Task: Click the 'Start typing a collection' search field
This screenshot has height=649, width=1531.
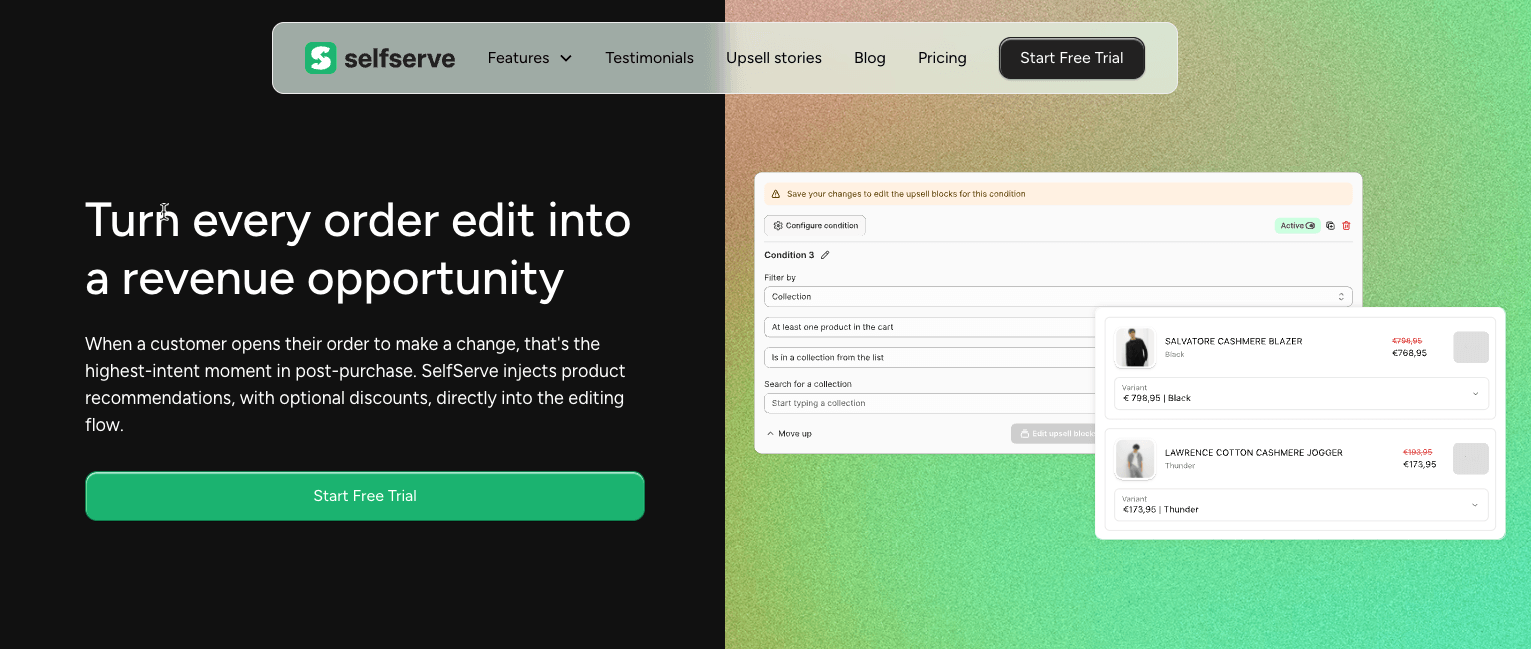Action: 929,403
